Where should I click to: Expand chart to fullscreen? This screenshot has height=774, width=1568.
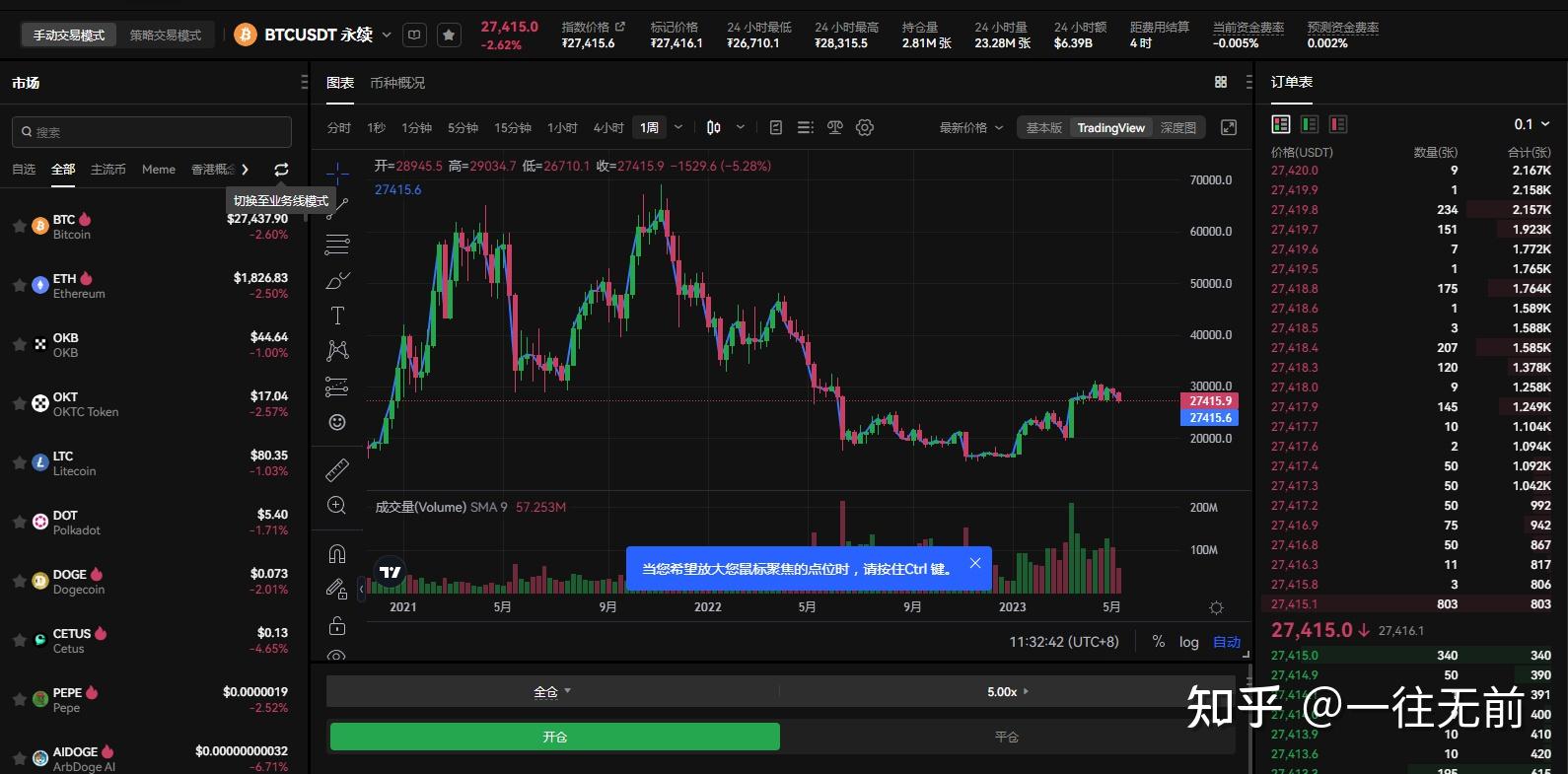tap(1229, 128)
